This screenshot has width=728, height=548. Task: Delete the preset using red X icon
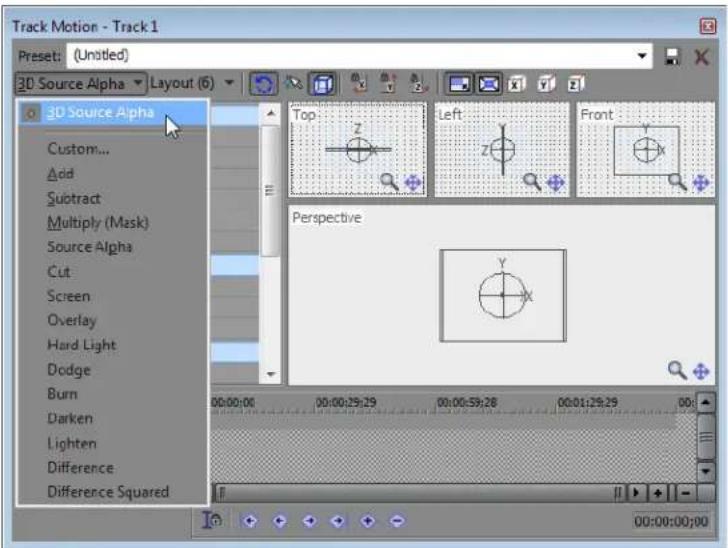click(701, 57)
